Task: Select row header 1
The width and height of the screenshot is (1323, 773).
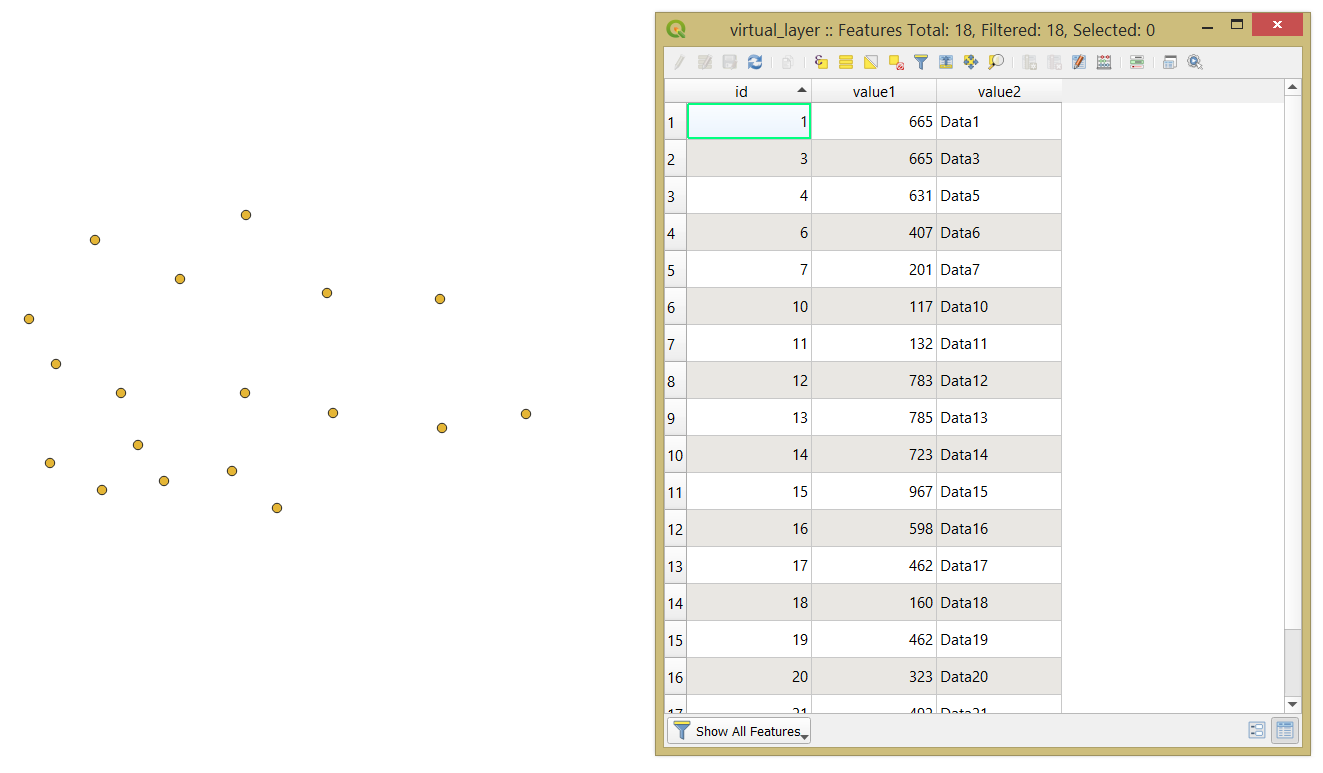Action: coord(675,122)
